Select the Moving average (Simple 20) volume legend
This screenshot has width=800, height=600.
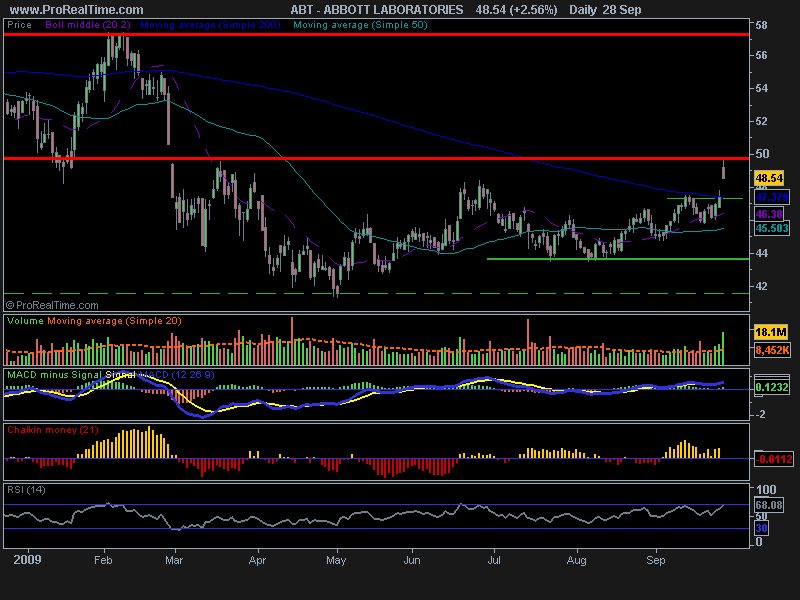[x=114, y=321]
